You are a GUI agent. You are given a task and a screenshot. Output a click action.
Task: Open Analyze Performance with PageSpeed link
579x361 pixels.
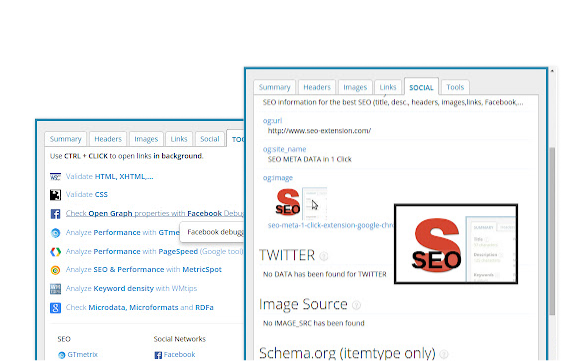coord(154,251)
